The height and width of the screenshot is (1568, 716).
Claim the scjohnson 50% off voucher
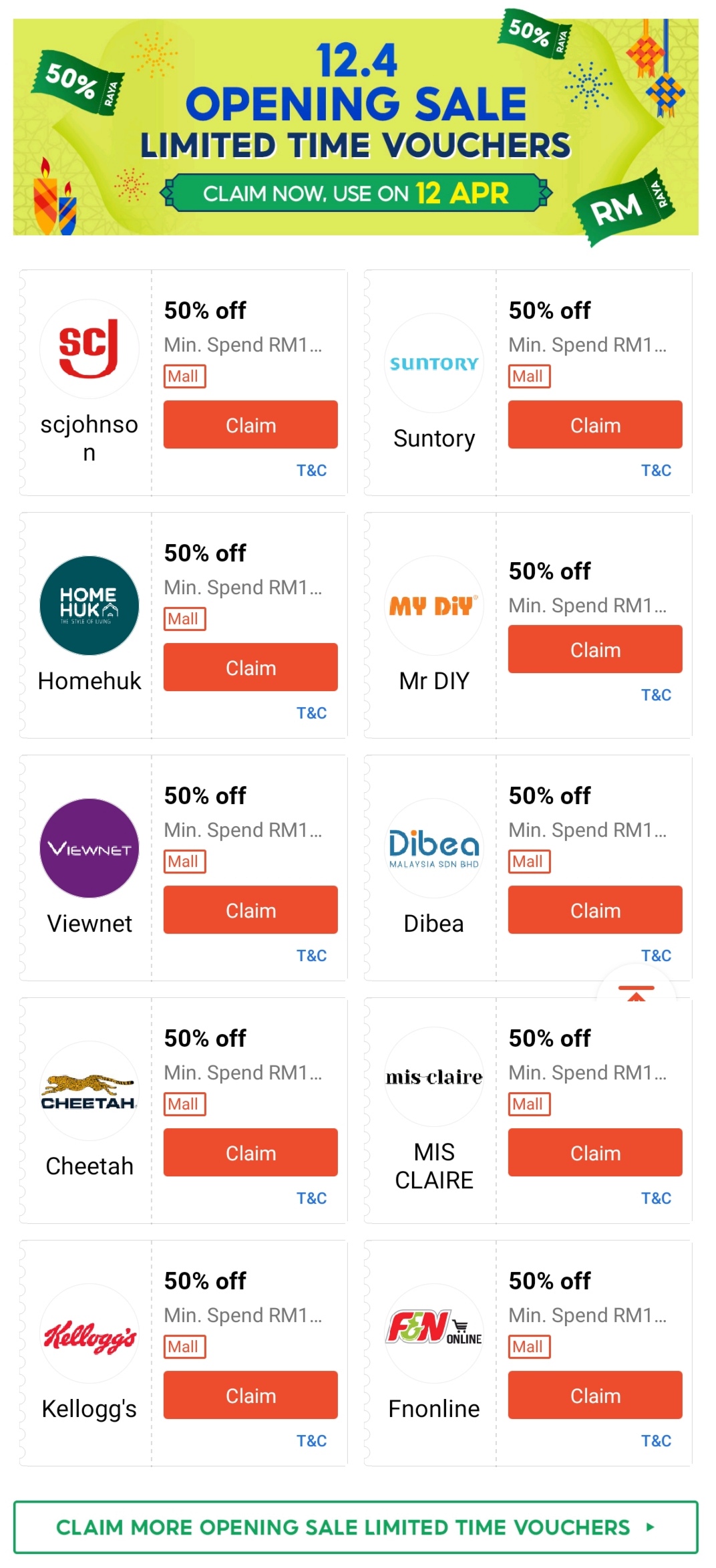coord(250,425)
